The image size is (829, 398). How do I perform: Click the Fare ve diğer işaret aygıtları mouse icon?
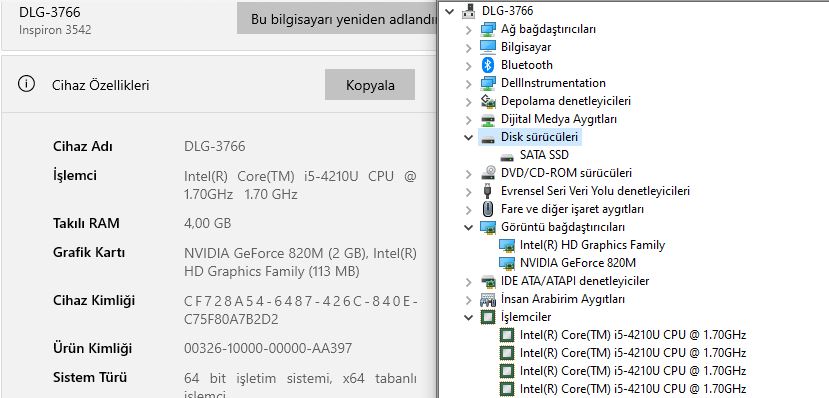tap(487, 209)
